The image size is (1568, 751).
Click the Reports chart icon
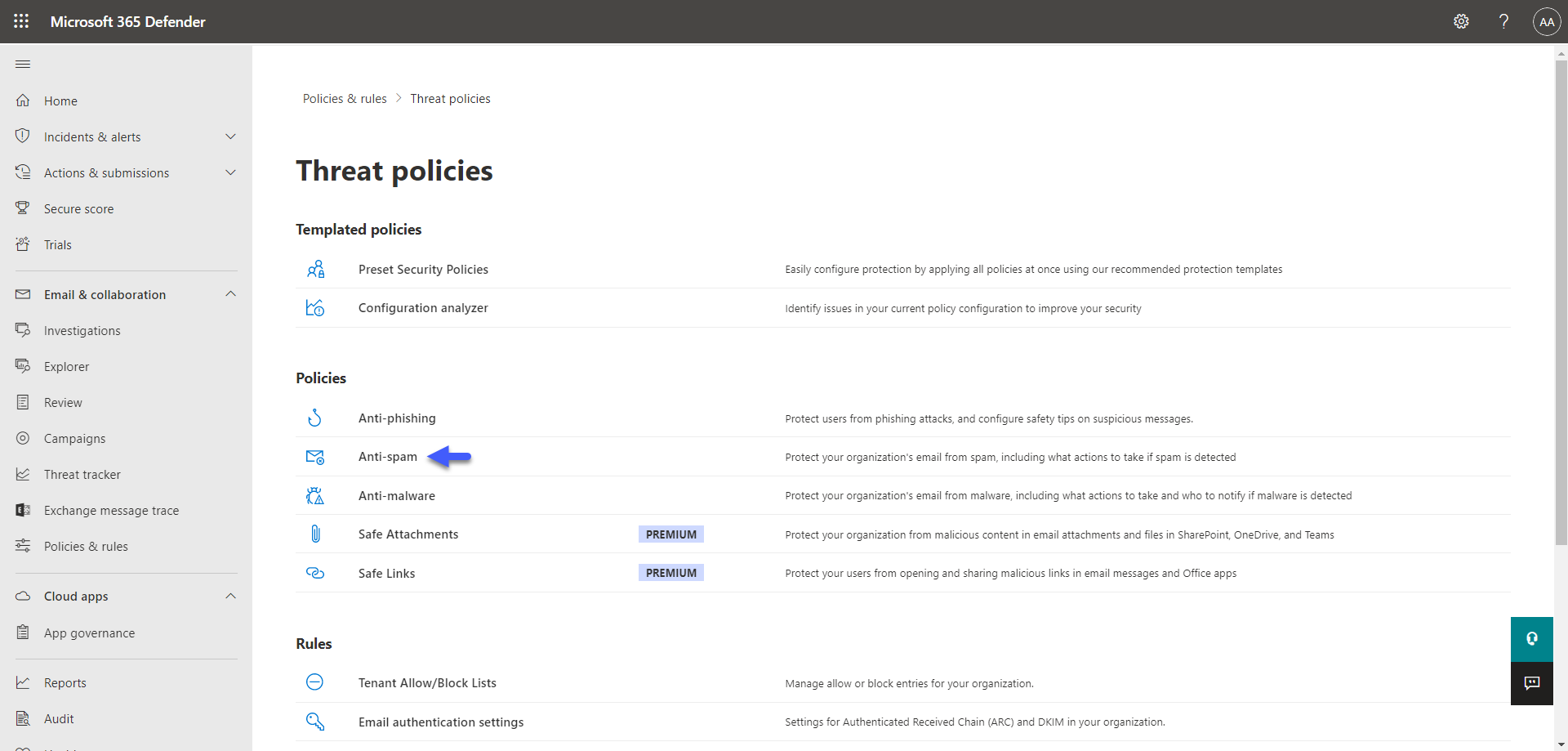23,682
